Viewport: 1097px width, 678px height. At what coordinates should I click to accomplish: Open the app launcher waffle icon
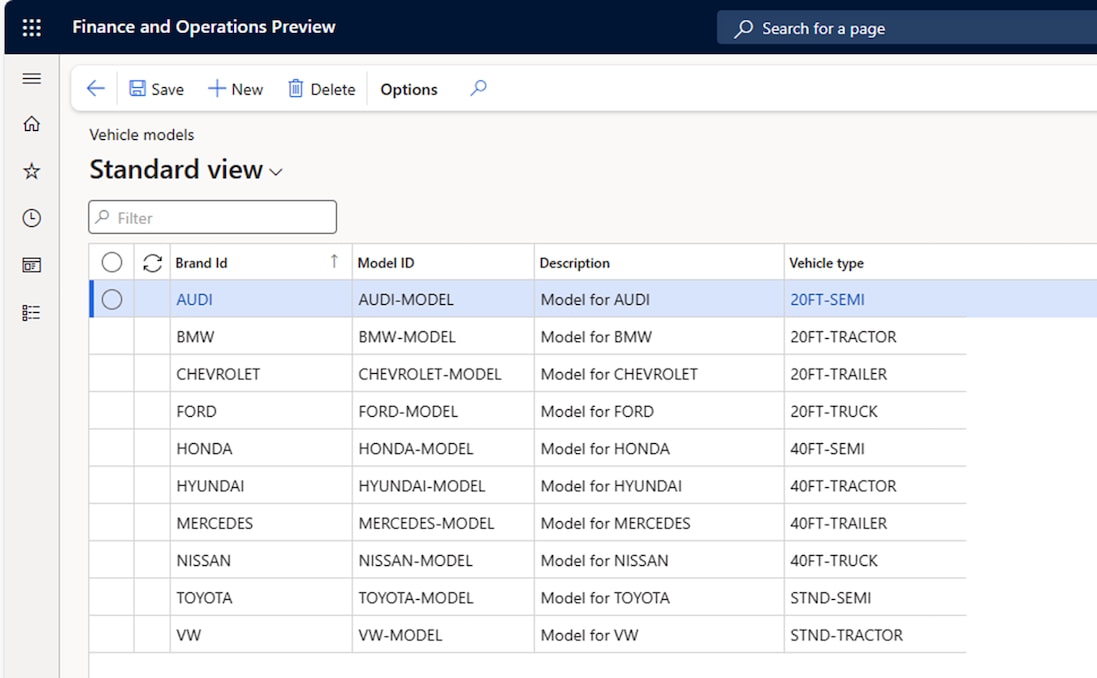tap(31, 28)
